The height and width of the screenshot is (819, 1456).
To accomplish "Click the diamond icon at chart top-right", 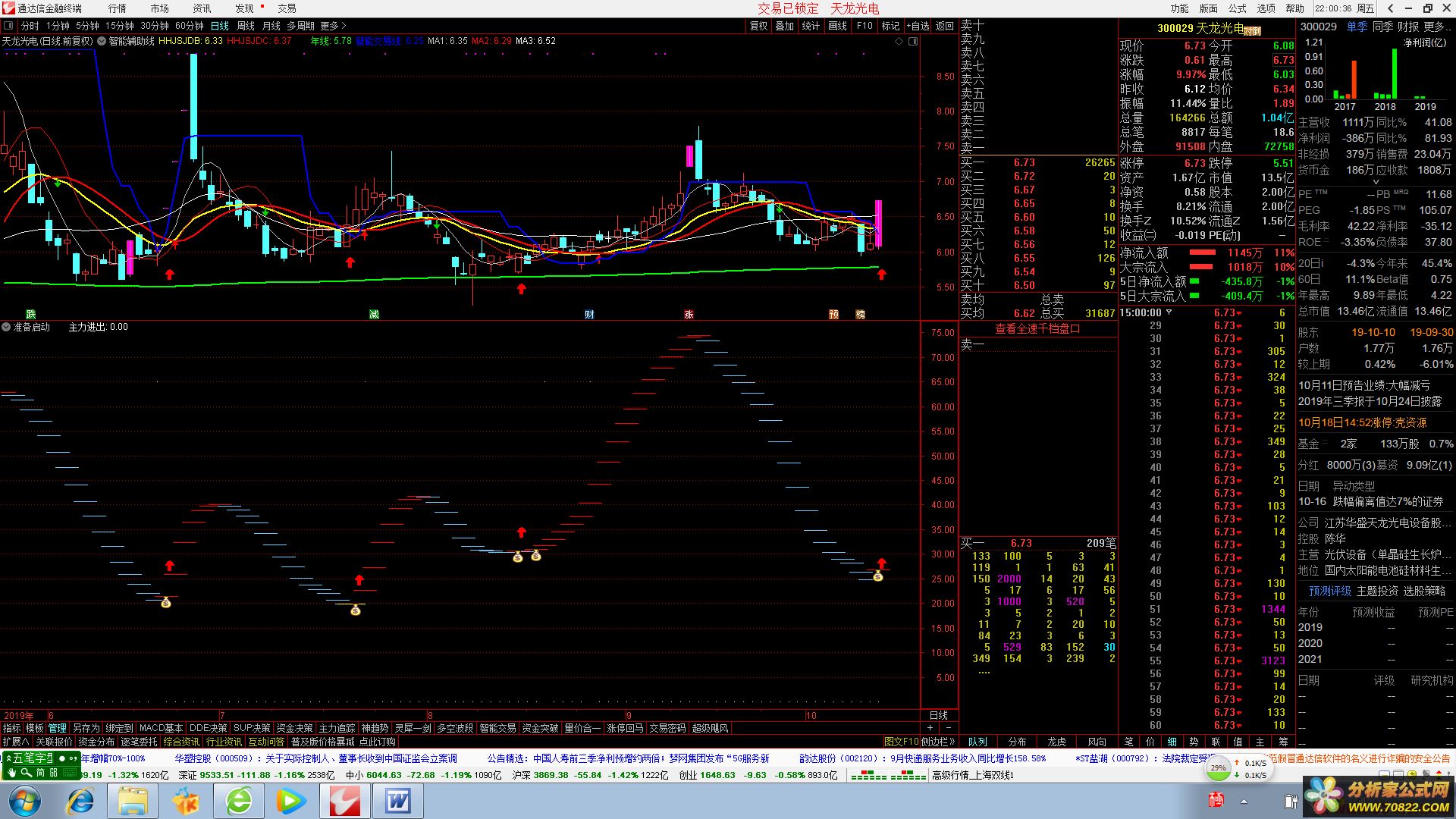I will tap(899, 41).
